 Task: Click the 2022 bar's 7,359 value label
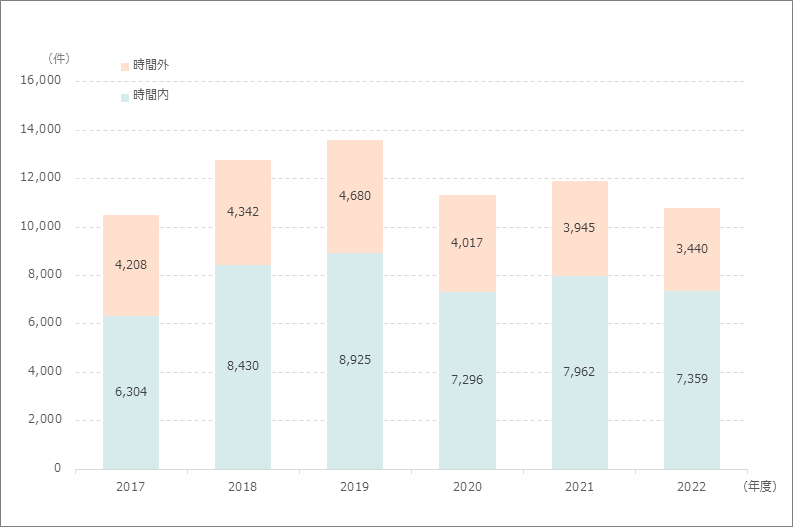click(x=692, y=378)
